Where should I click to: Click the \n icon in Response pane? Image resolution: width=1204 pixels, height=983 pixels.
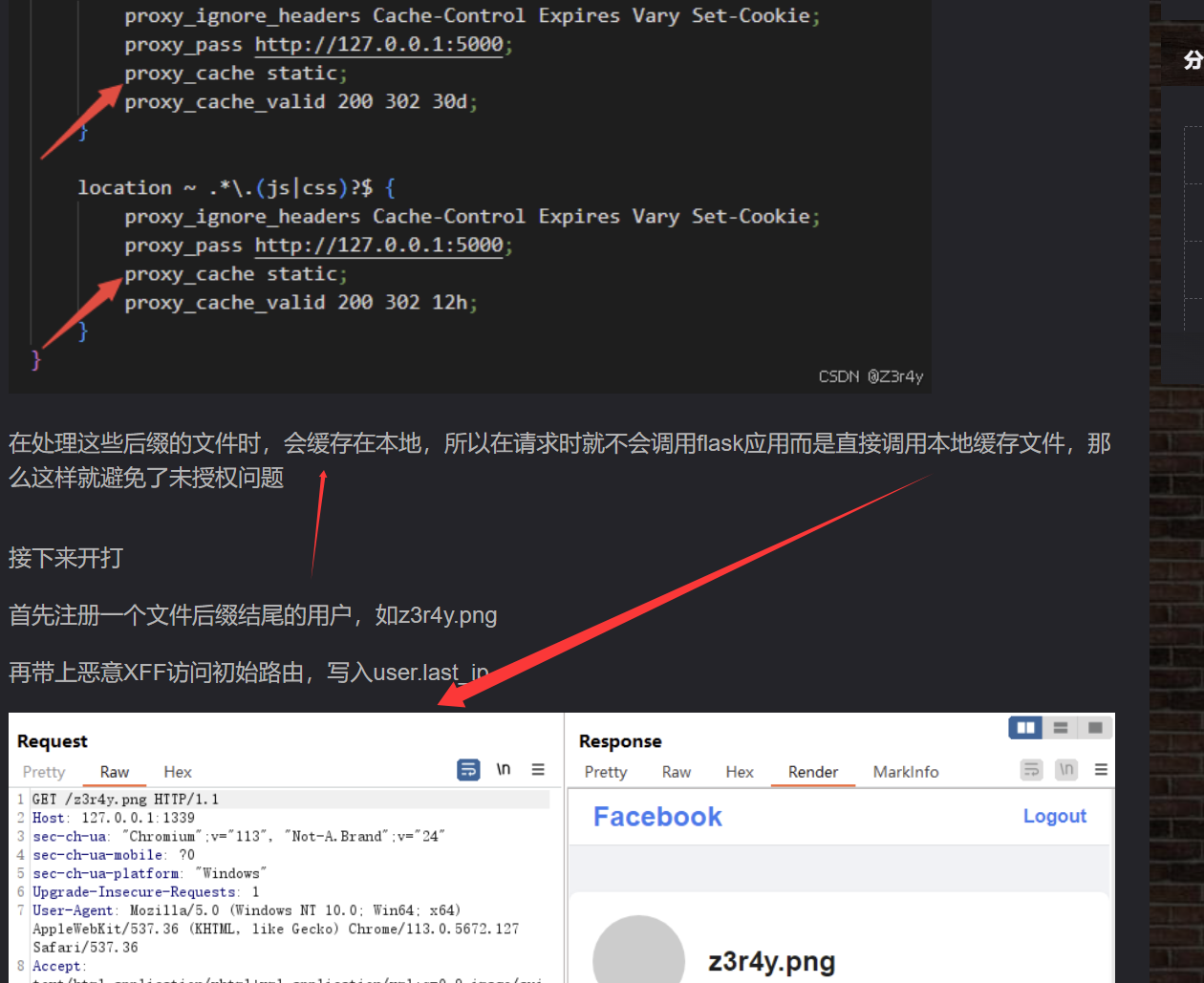1066,770
